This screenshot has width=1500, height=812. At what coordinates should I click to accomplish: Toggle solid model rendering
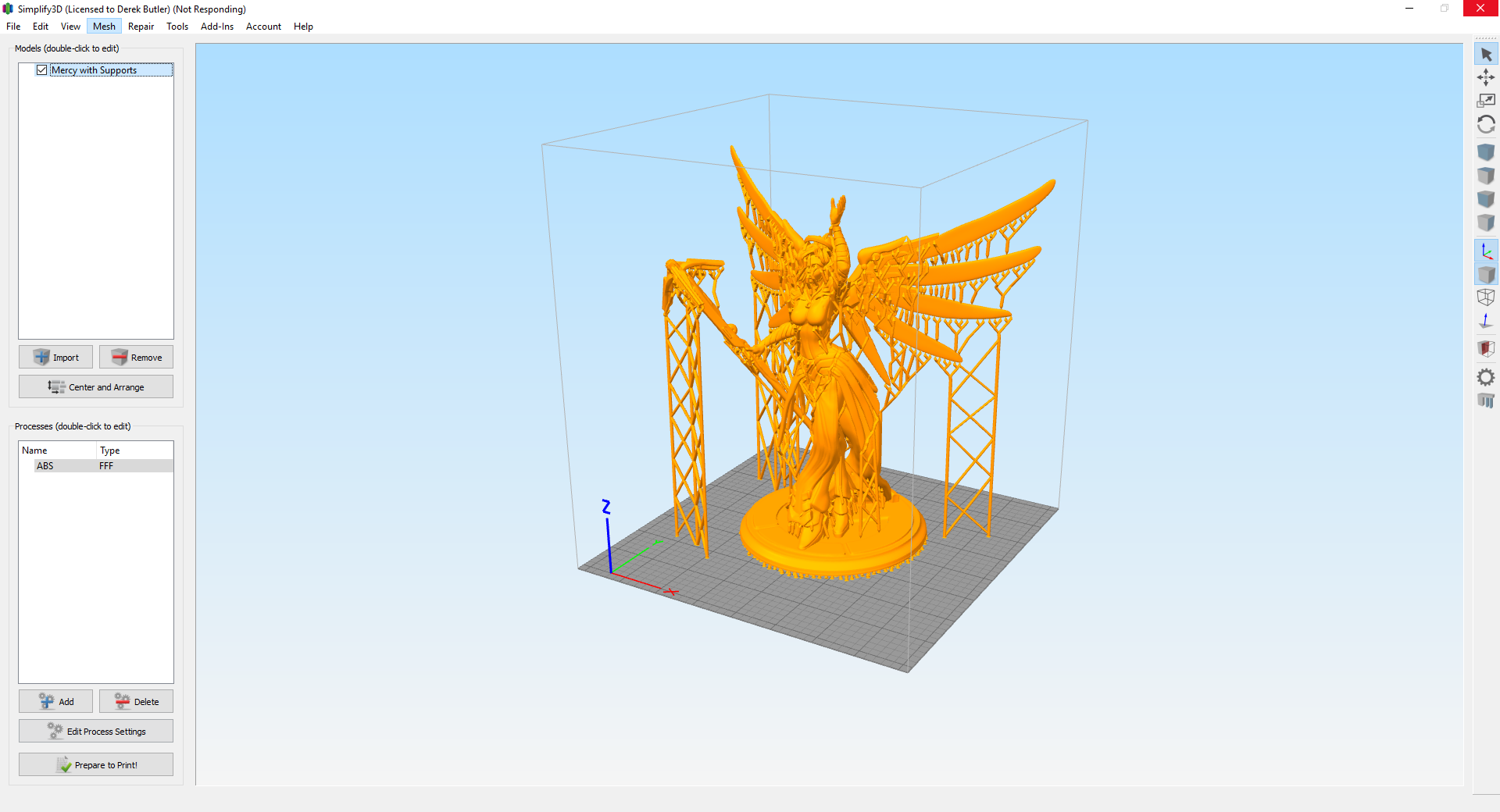click(x=1486, y=274)
